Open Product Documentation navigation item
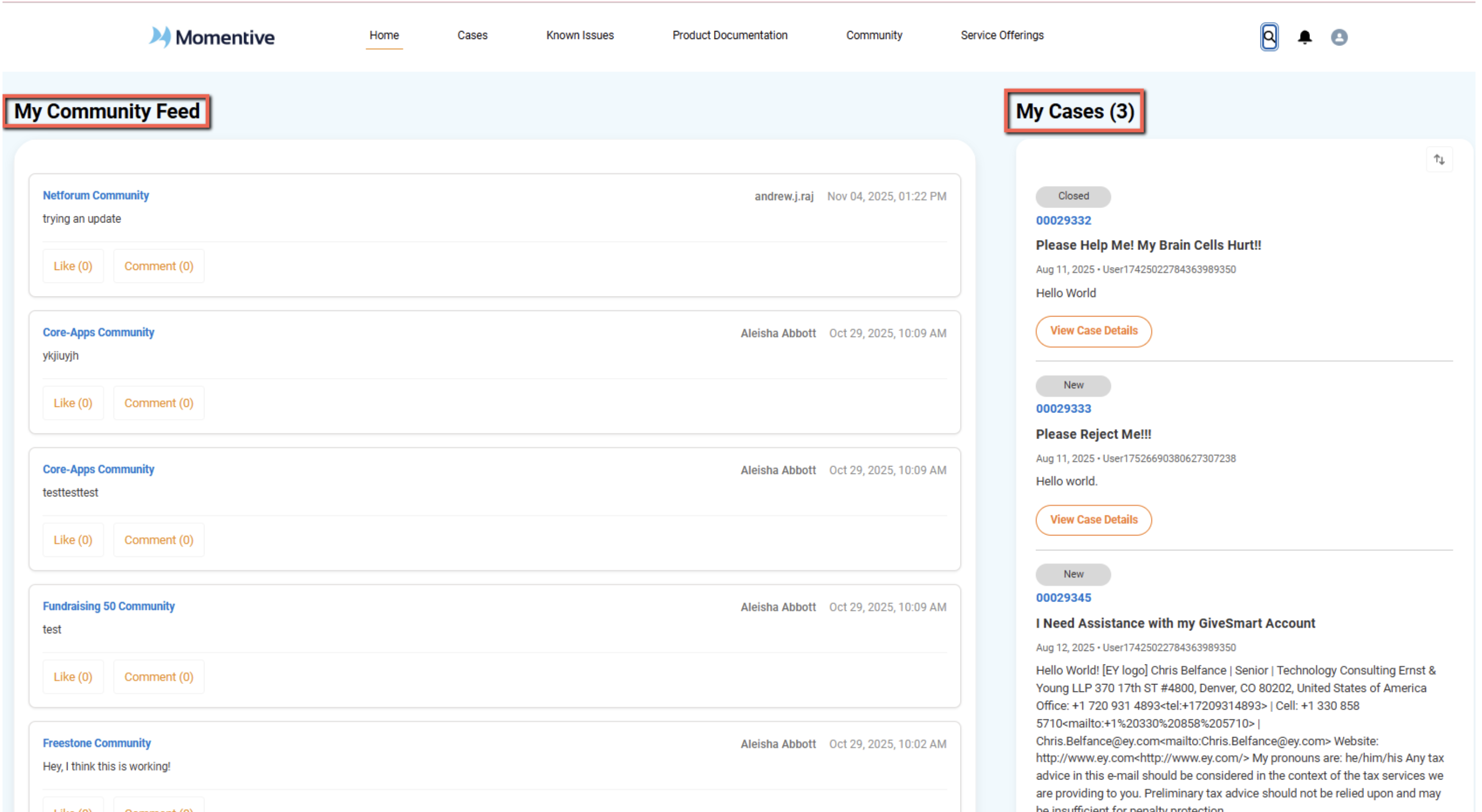Screen dimensions: 1482x812 (x=729, y=35)
